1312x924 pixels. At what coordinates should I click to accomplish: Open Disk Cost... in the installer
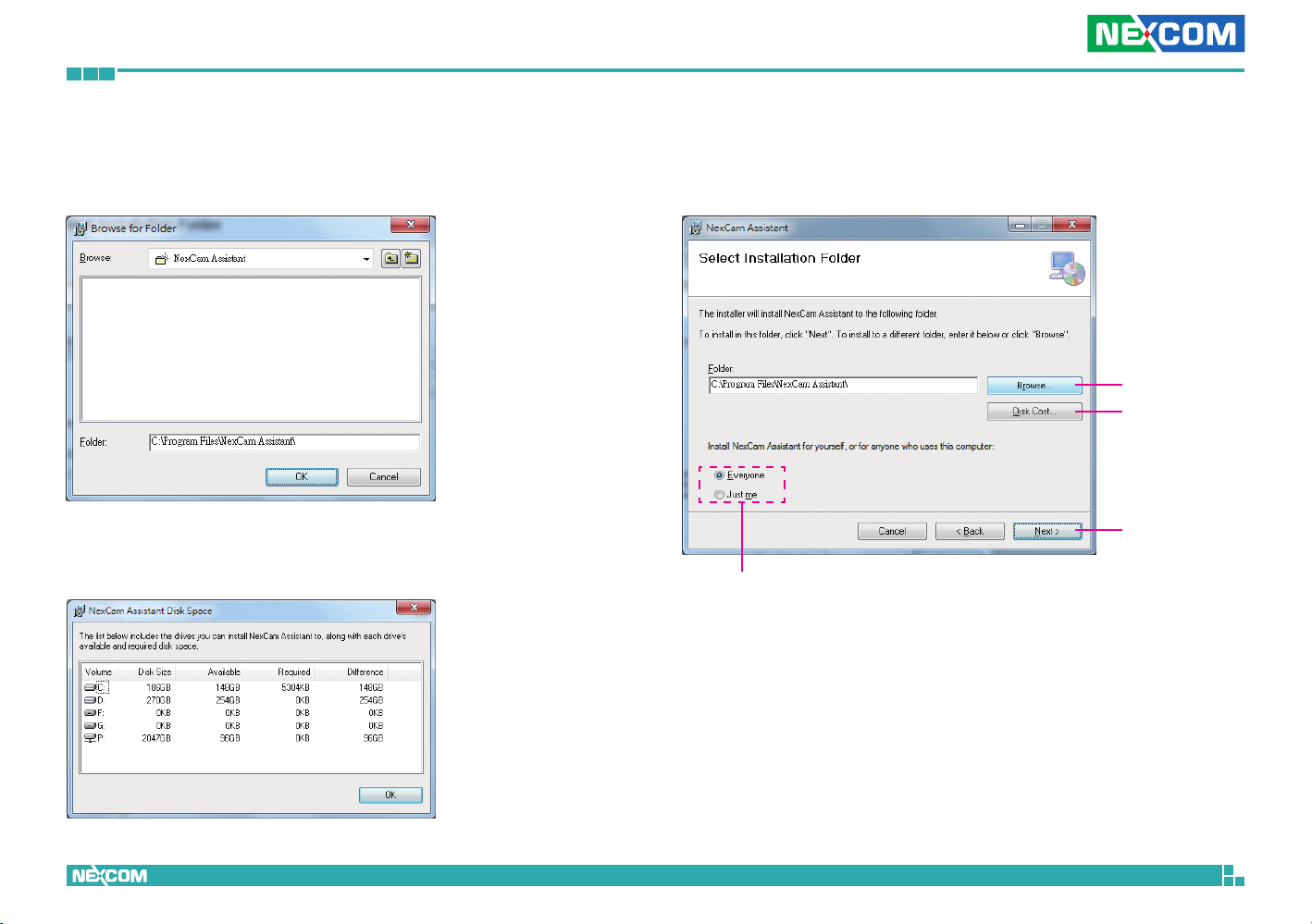click(x=1034, y=412)
